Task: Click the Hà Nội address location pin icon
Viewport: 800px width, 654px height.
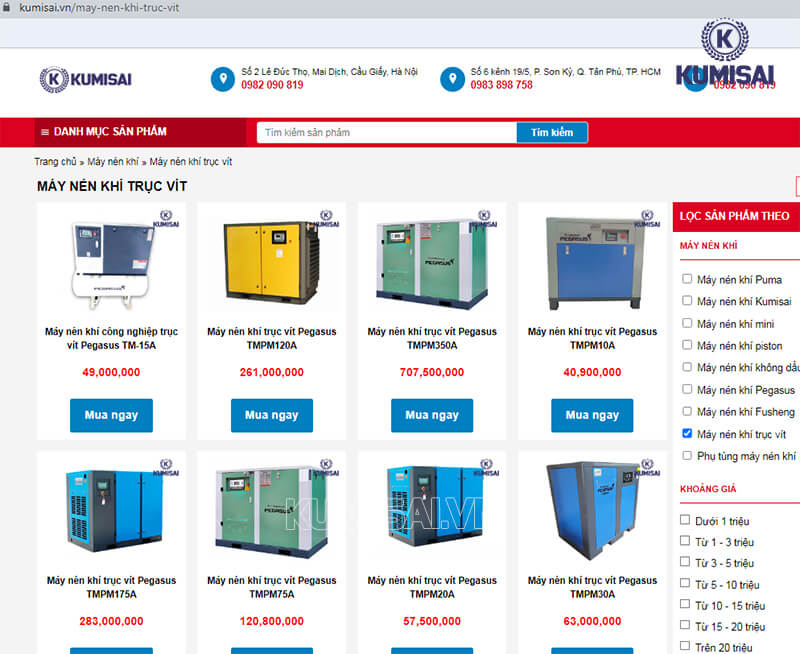Action: 223,79
